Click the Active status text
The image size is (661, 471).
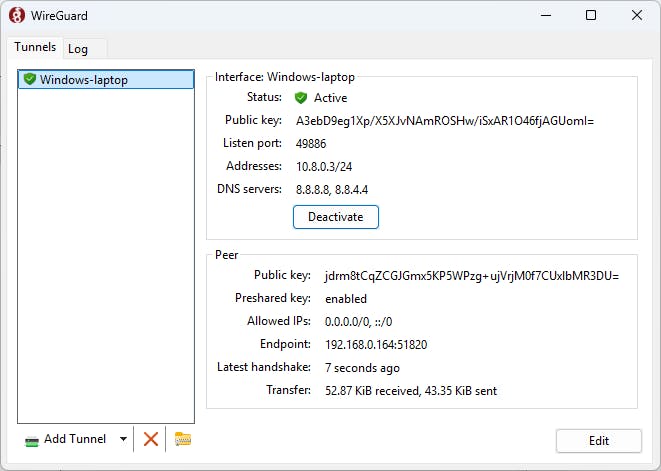click(330, 98)
